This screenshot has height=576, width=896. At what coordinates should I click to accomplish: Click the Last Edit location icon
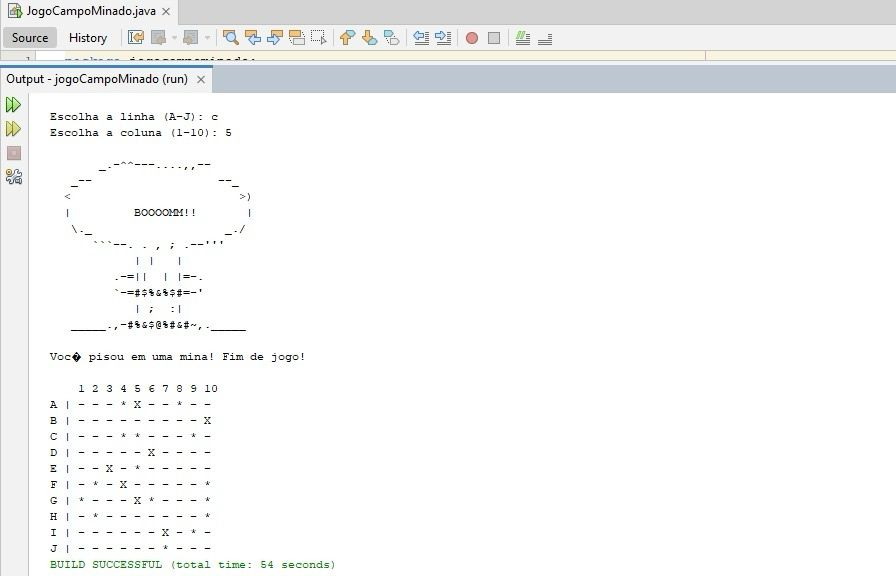136,38
